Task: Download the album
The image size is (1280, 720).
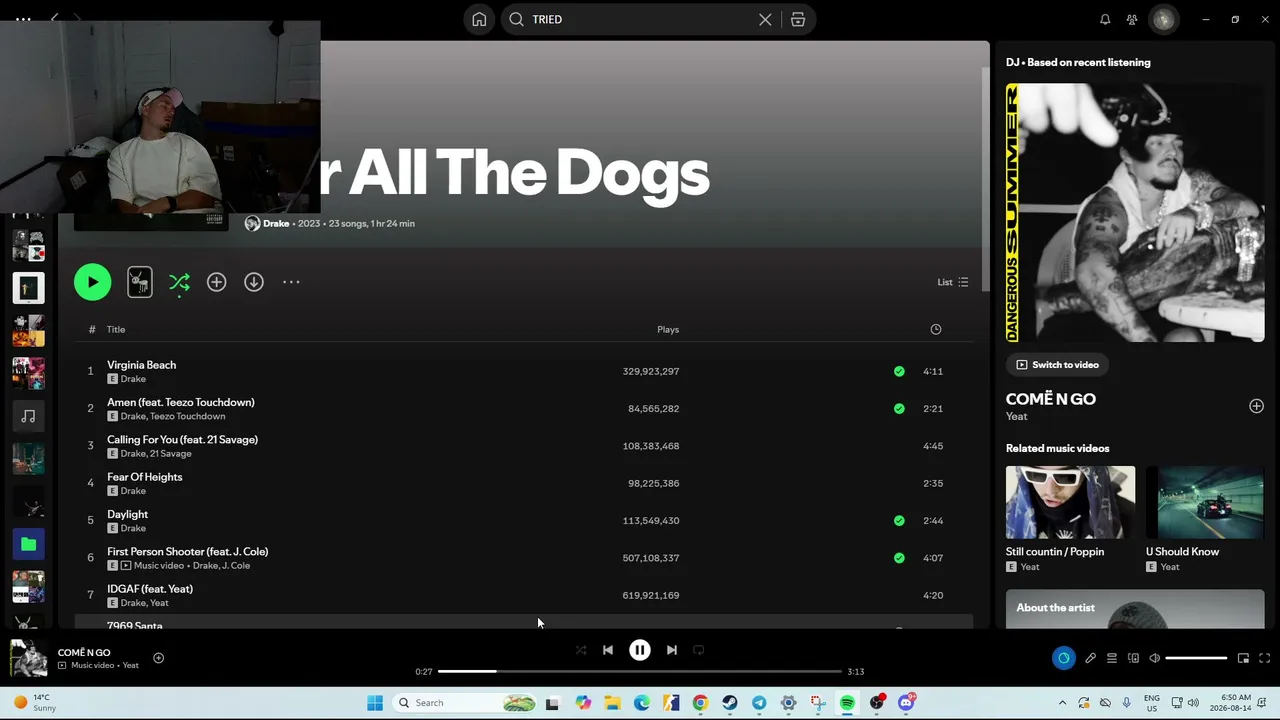Action: [x=254, y=282]
